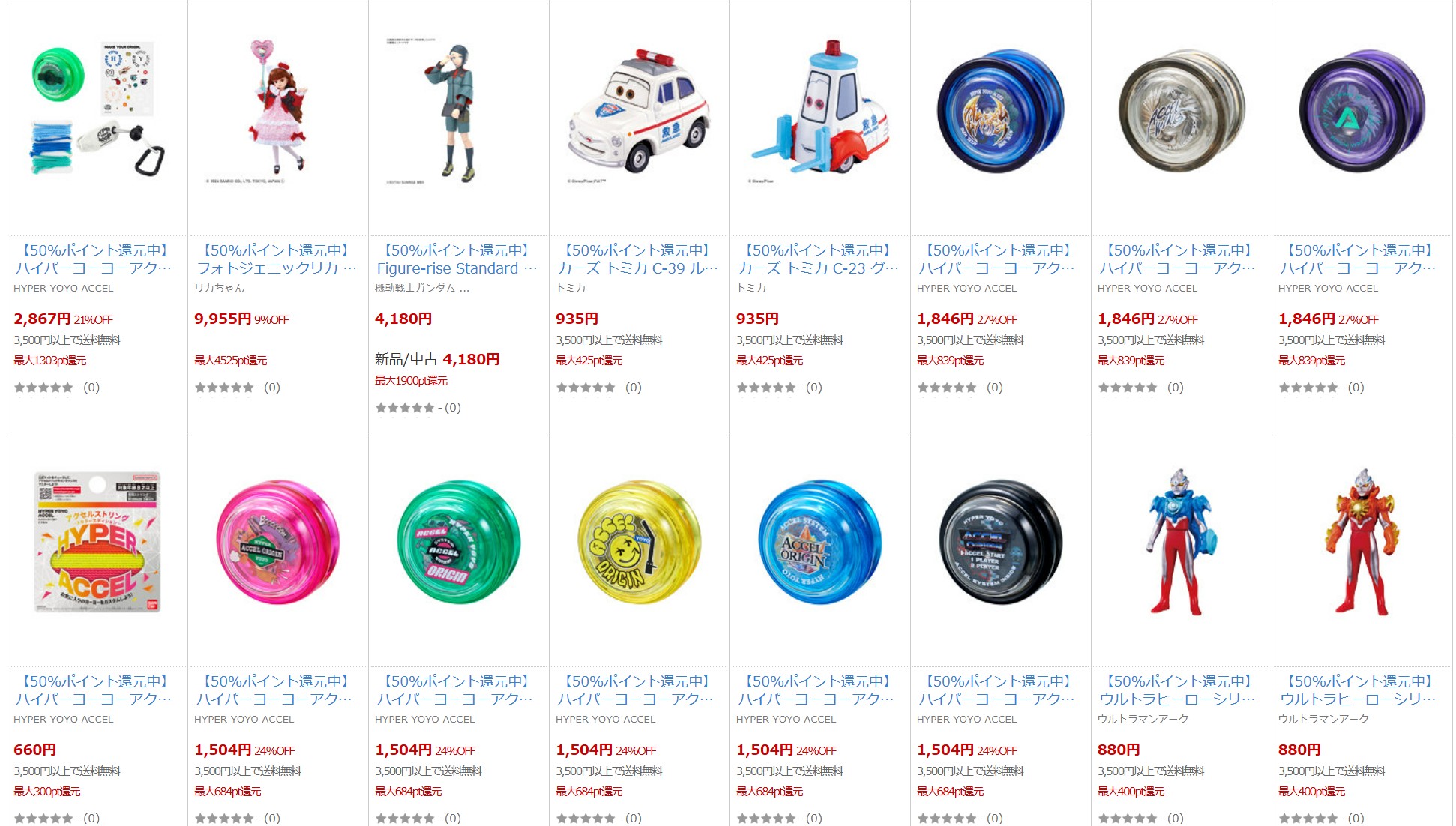1456x826 pixels.
Task: Select the purple Hyper Yoyo product image
Action: pyautogui.click(x=1362, y=111)
